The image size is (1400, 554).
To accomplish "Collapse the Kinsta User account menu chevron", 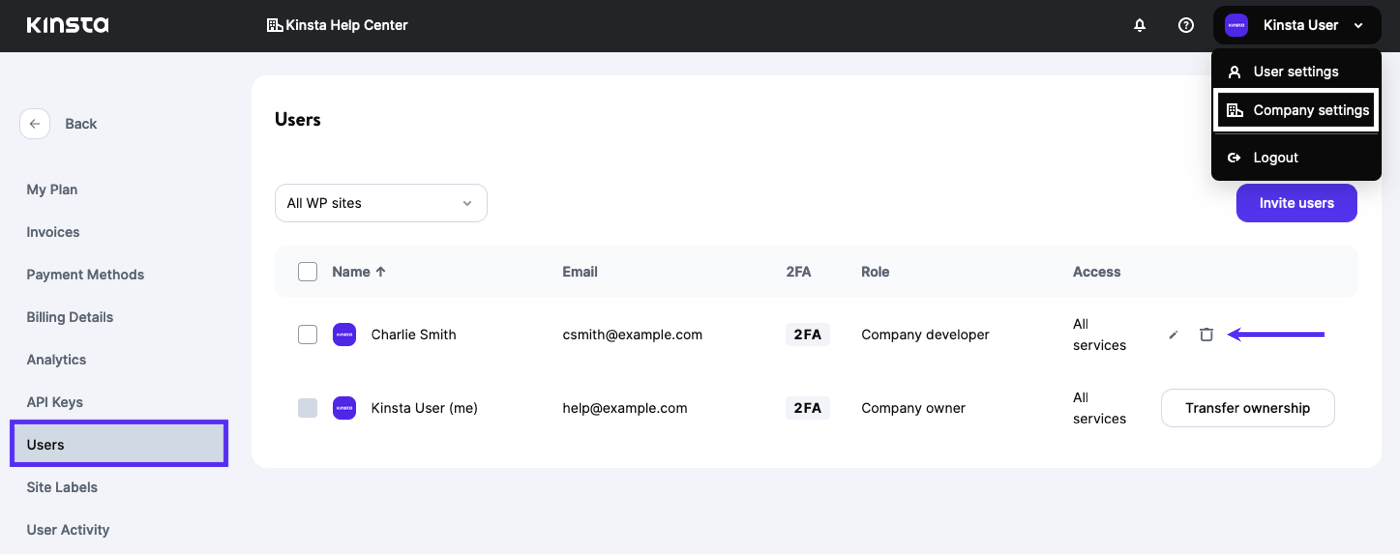I will tap(1358, 26).
